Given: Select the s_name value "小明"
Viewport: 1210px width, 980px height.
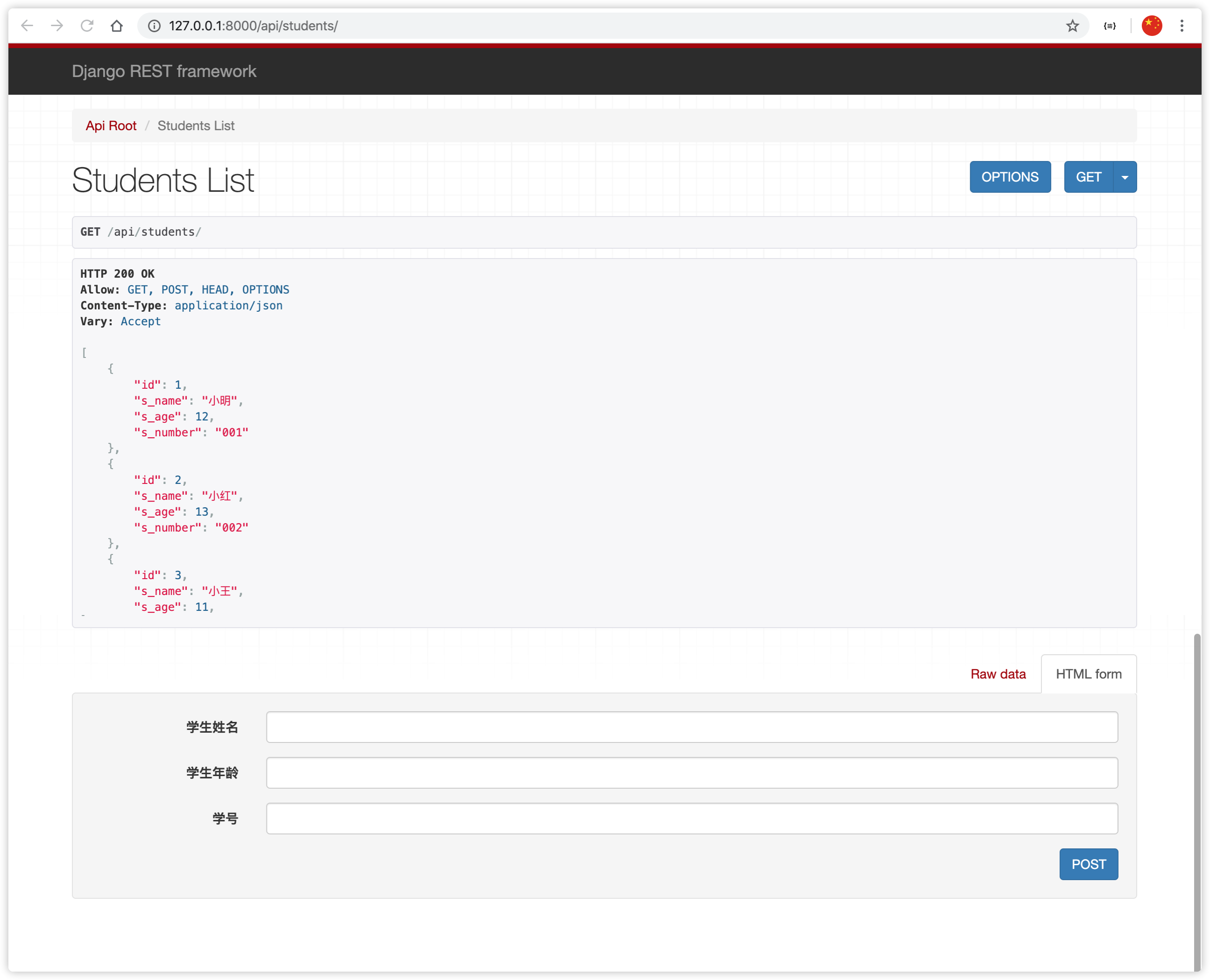Looking at the screenshot, I should [x=220, y=401].
